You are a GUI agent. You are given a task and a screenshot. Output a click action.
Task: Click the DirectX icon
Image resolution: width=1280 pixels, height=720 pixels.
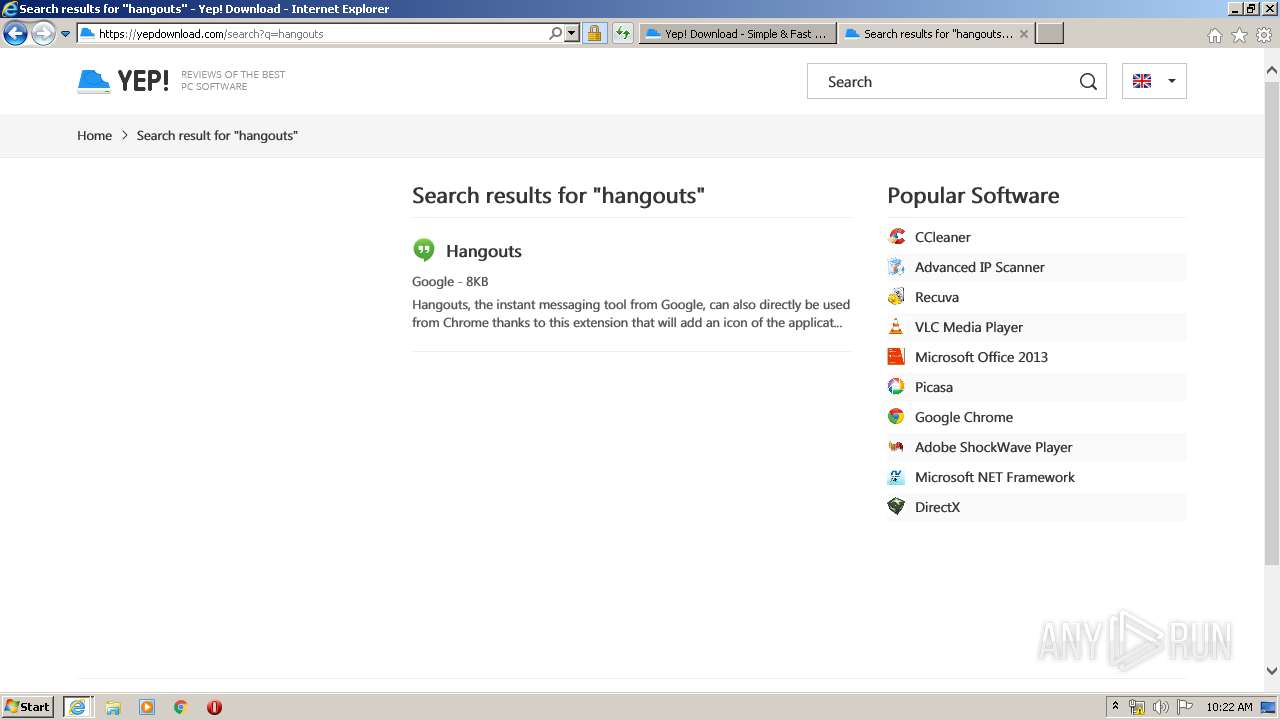point(896,507)
